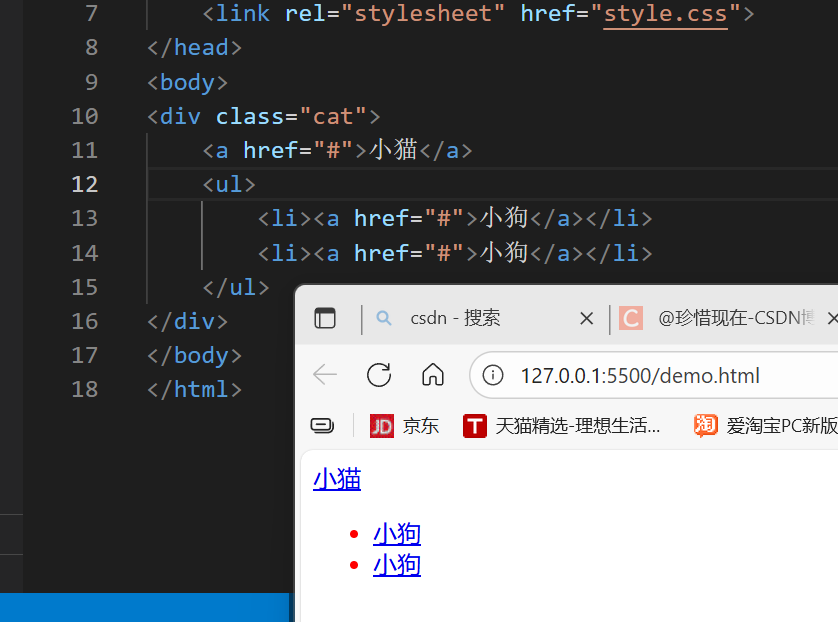Open the 京东 bookmark

coord(405,426)
